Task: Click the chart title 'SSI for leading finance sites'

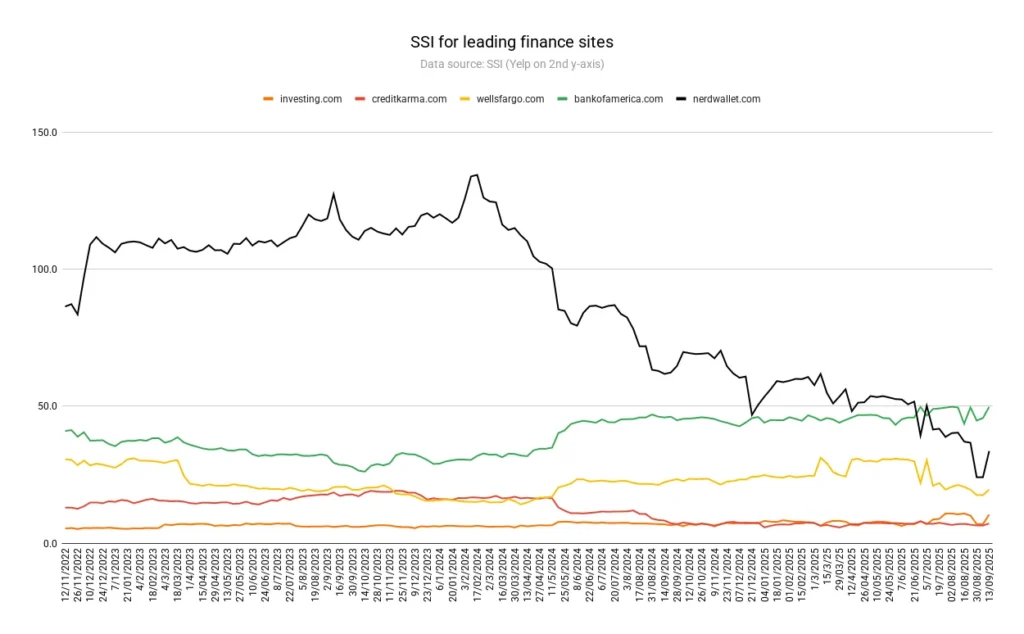Action: point(512,42)
